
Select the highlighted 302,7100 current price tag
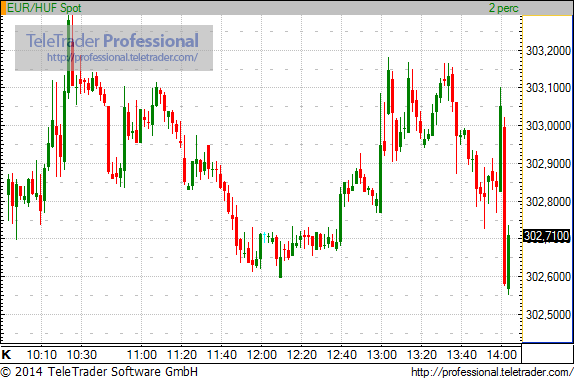coord(547,236)
